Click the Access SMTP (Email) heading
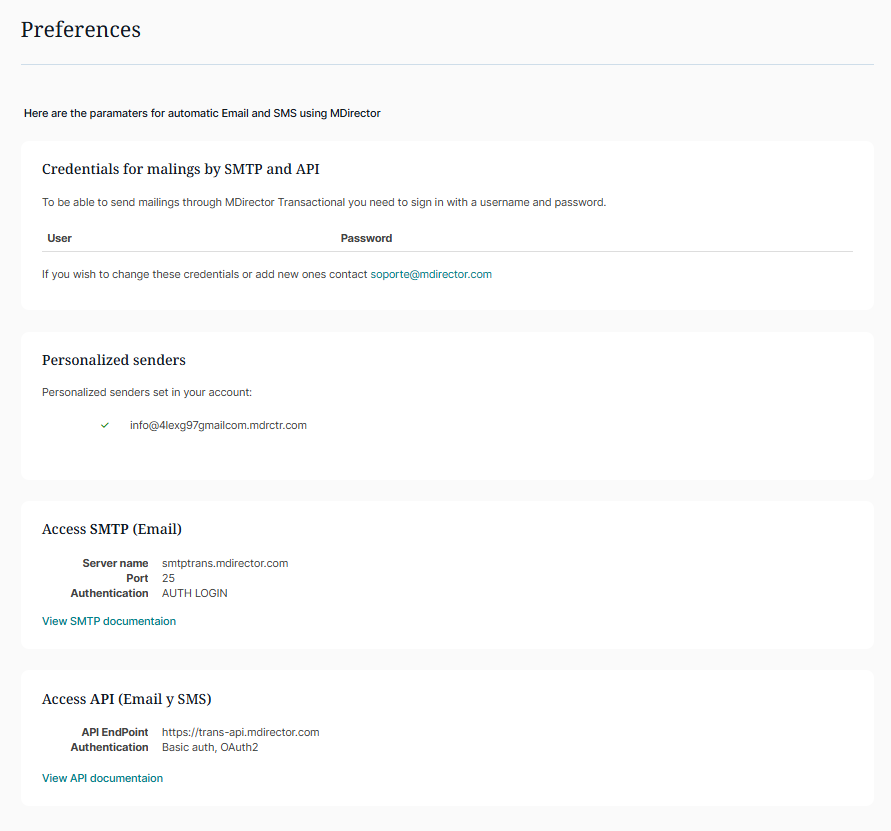The height and width of the screenshot is (831, 891). coord(112,529)
